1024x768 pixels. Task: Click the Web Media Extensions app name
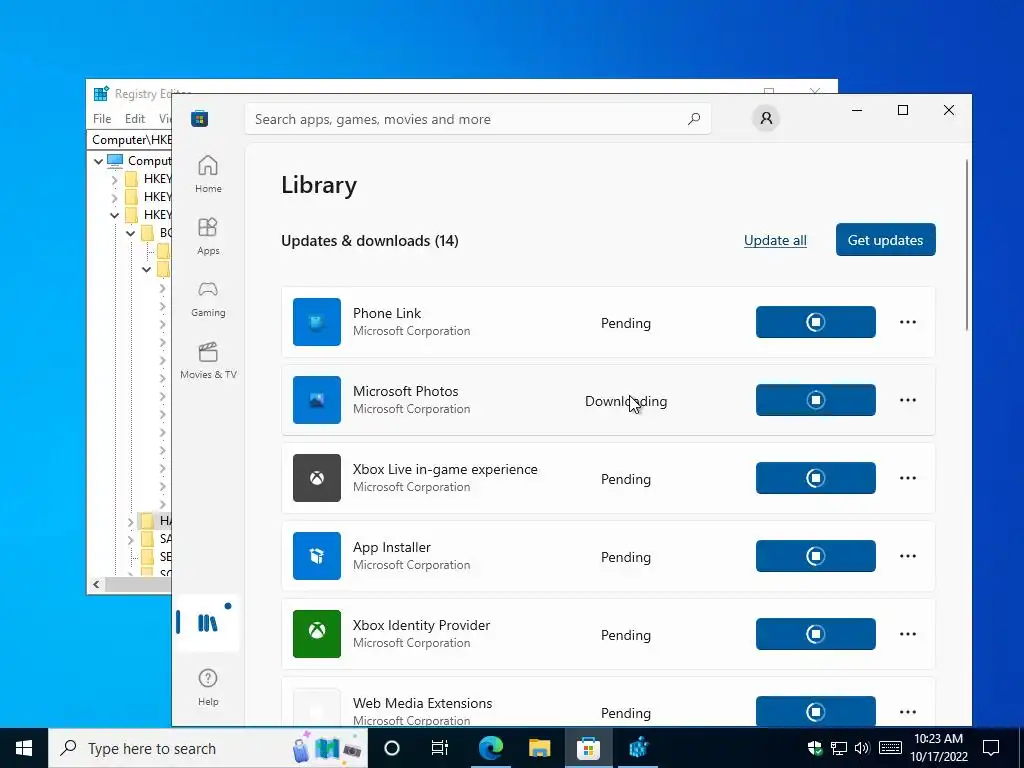pos(423,703)
